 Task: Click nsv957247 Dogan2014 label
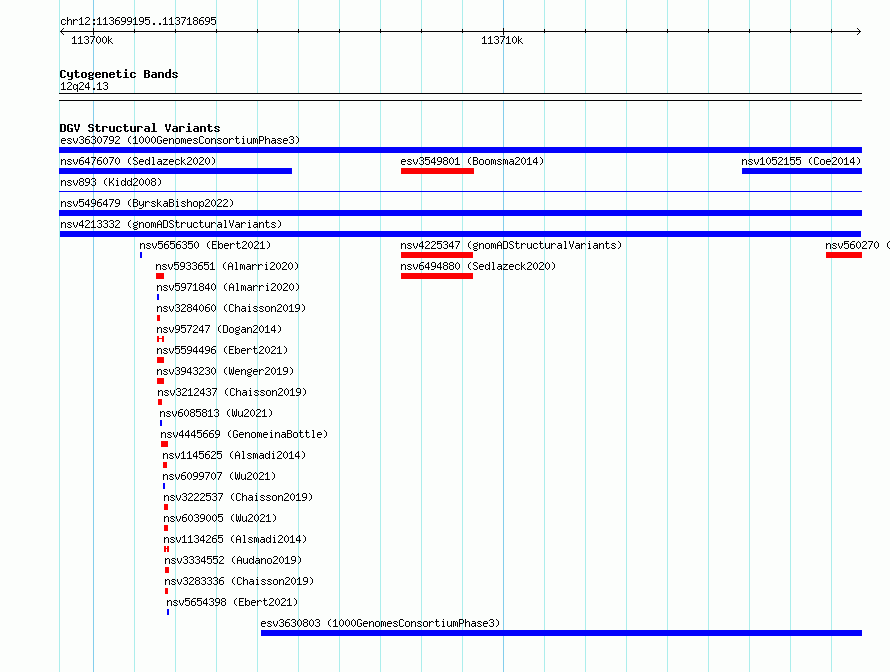click(x=219, y=329)
